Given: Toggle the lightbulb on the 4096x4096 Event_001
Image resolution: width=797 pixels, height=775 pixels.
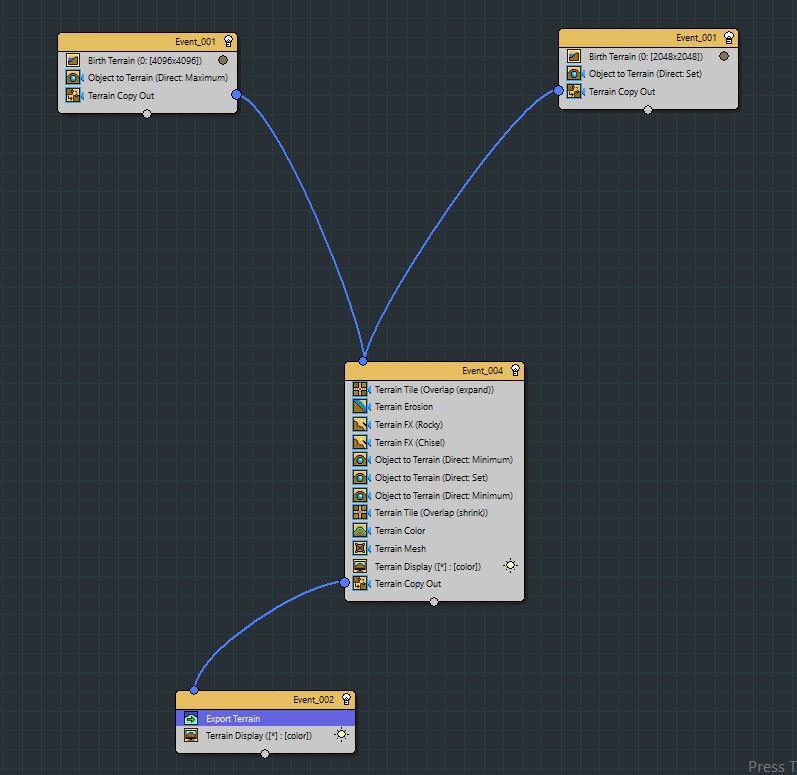Looking at the screenshot, I should pyautogui.click(x=228, y=41).
